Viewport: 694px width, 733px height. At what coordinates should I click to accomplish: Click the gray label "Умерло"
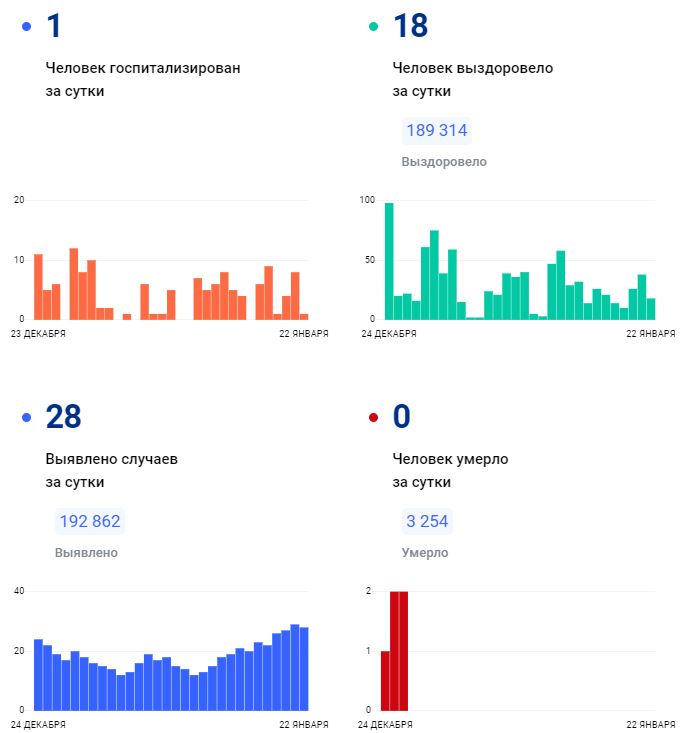point(425,553)
